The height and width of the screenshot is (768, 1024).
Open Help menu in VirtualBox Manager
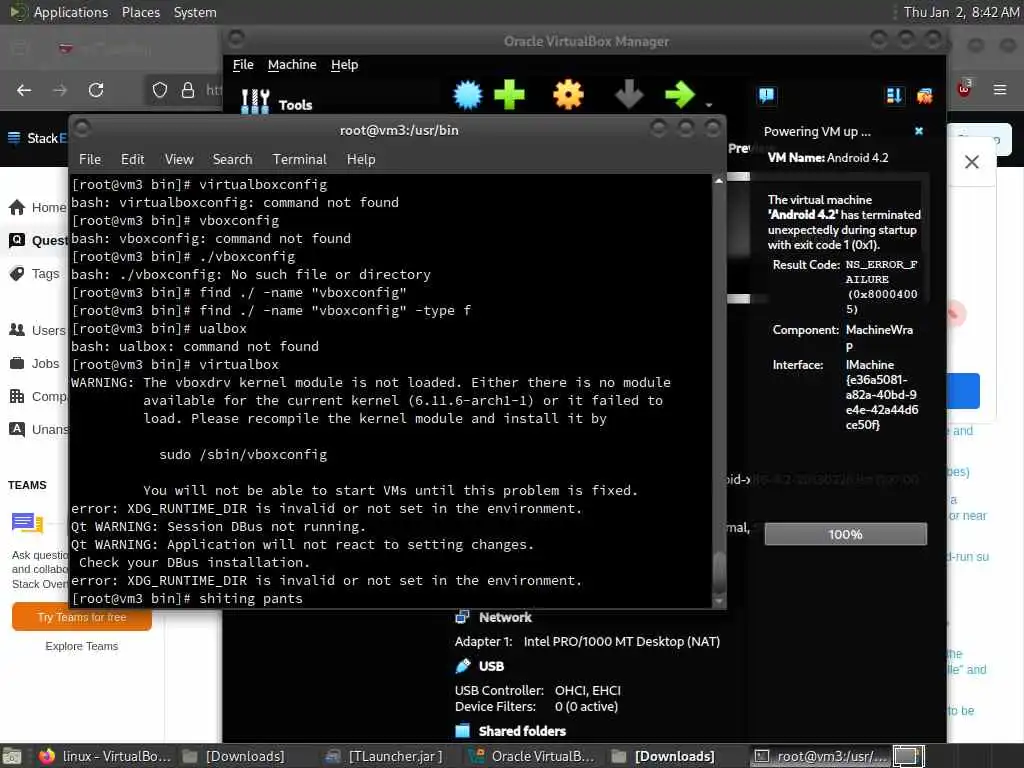[344, 65]
